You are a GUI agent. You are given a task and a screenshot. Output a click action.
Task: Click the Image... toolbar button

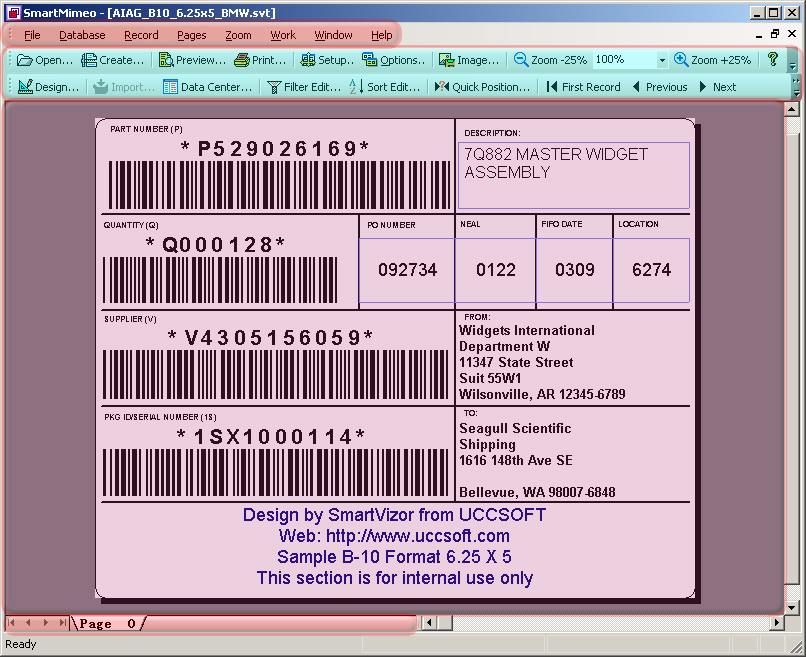point(469,60)
